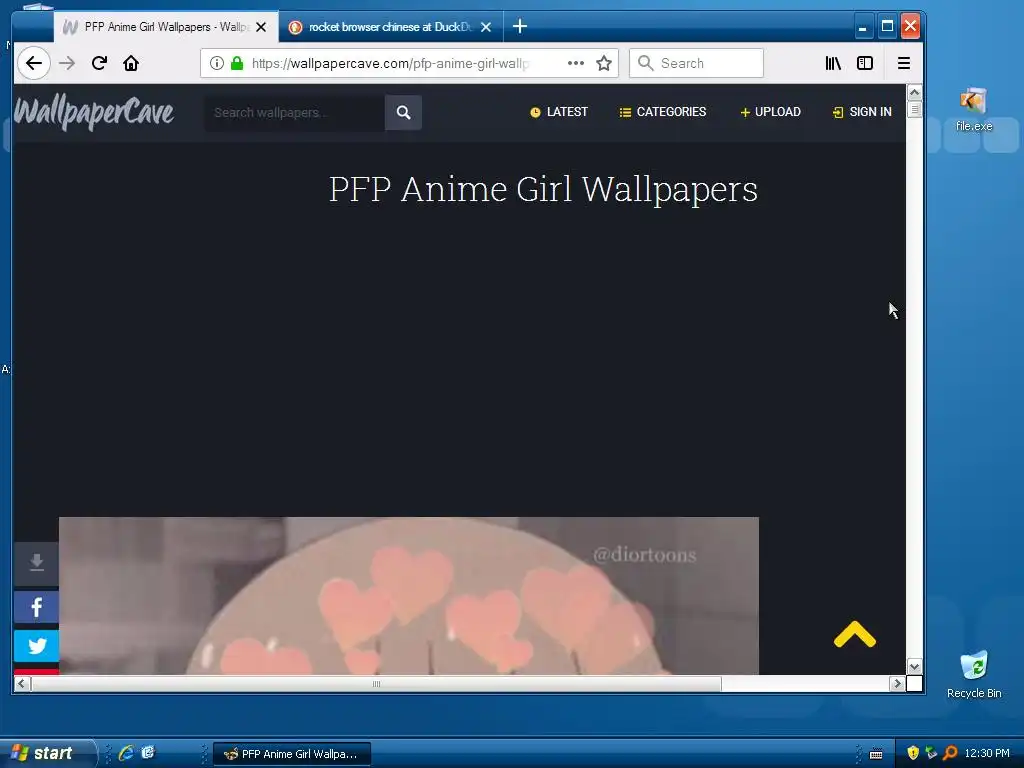Click the horizontal scrollbar thumb

[376, 684]
